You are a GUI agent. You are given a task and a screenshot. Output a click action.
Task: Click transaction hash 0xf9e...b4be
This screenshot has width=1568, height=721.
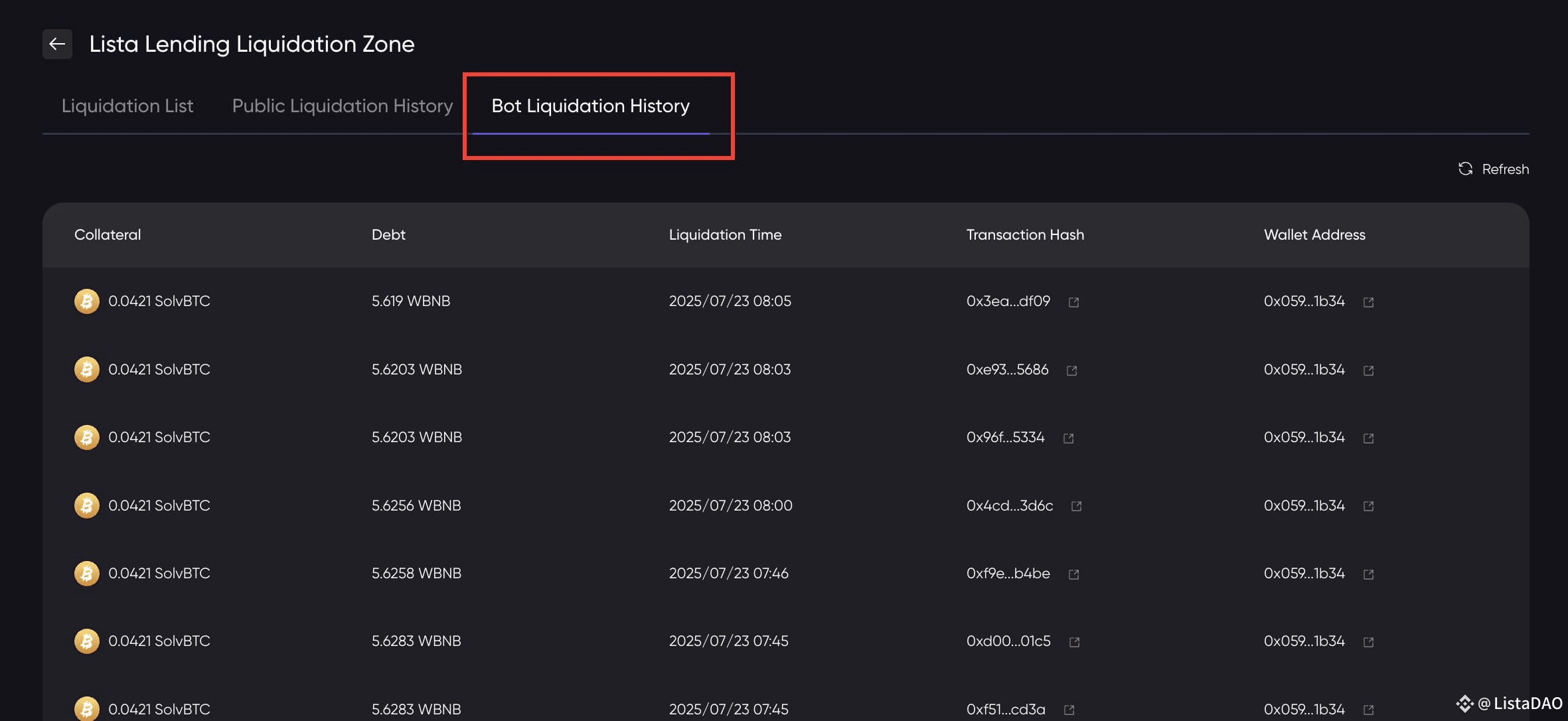[x=1008, y=573]
